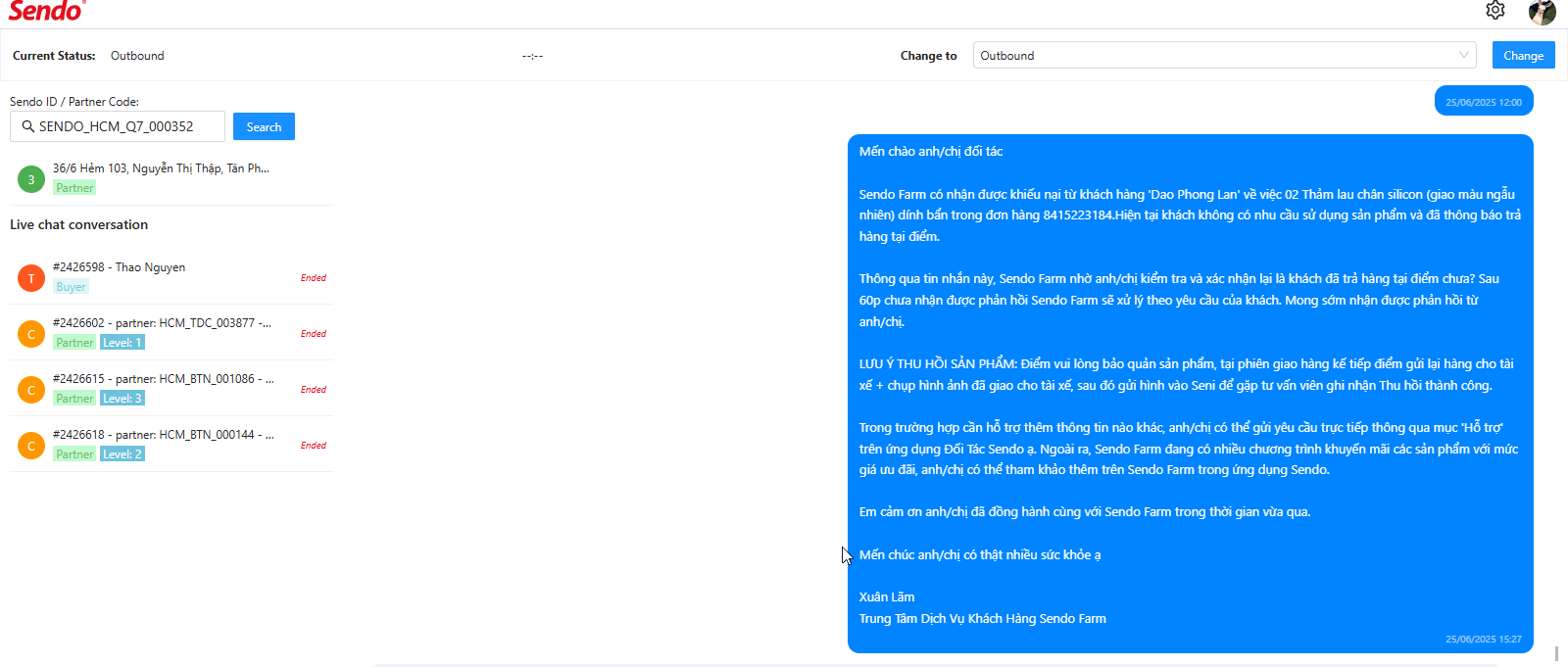The height and width of the screenshot is (667, 1568).
Task: Click green avatar '3' of partner address
Action: [x=31, y=179]
